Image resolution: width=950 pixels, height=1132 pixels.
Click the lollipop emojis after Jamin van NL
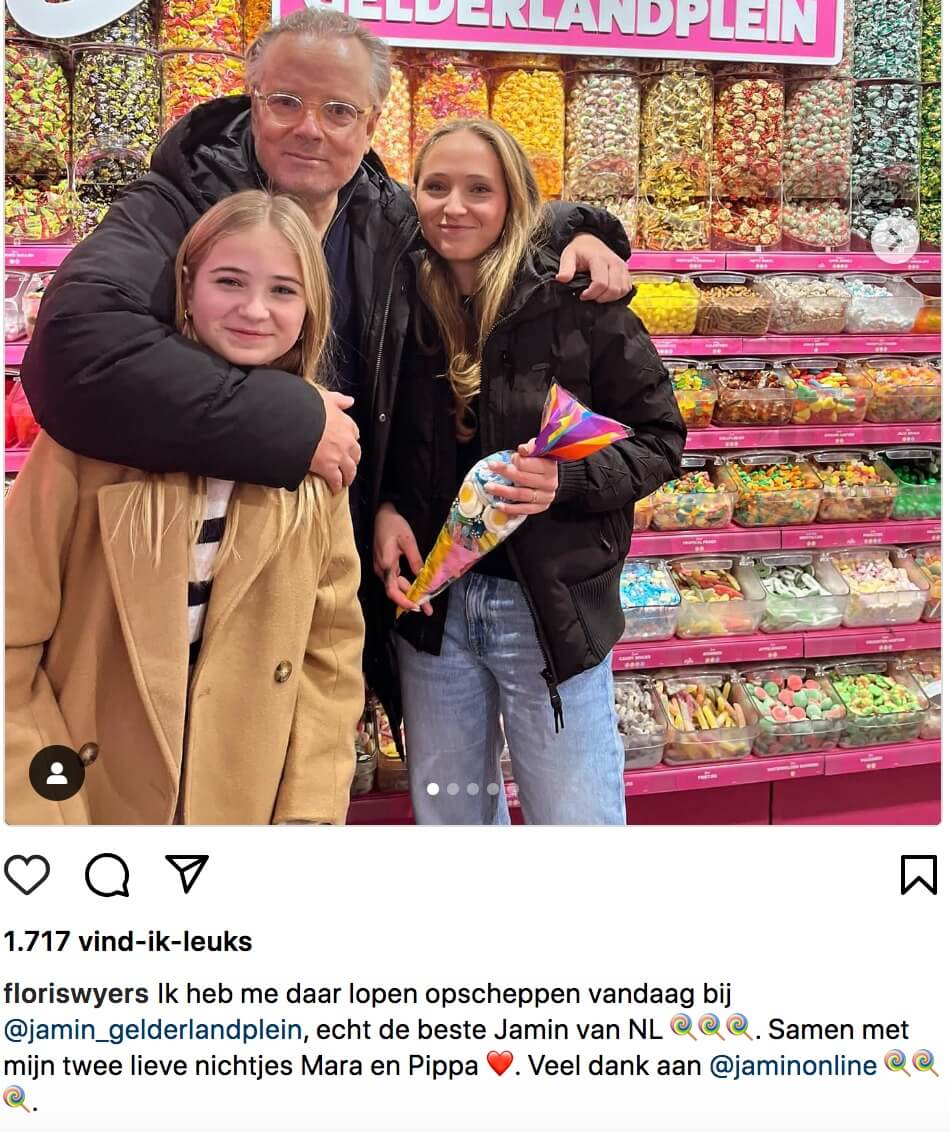tap(712, 1028)
